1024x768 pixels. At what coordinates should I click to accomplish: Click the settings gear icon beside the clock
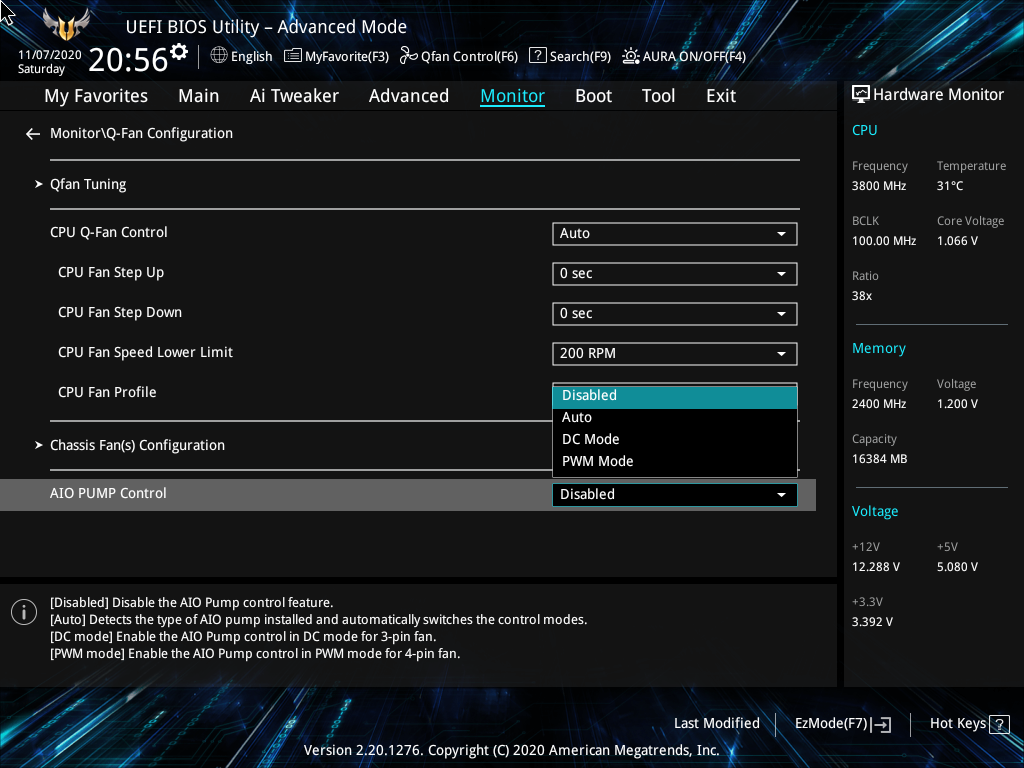[179, 52]
